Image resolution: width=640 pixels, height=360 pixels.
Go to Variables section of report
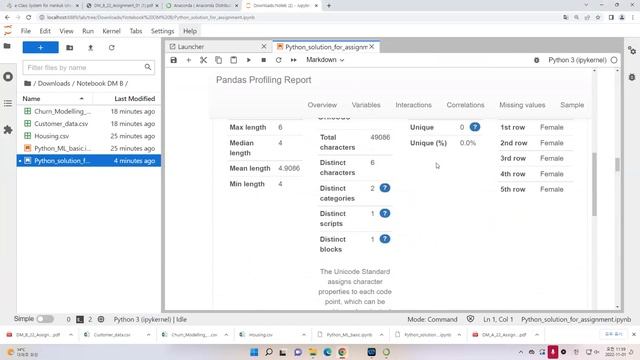pos(366,105)
